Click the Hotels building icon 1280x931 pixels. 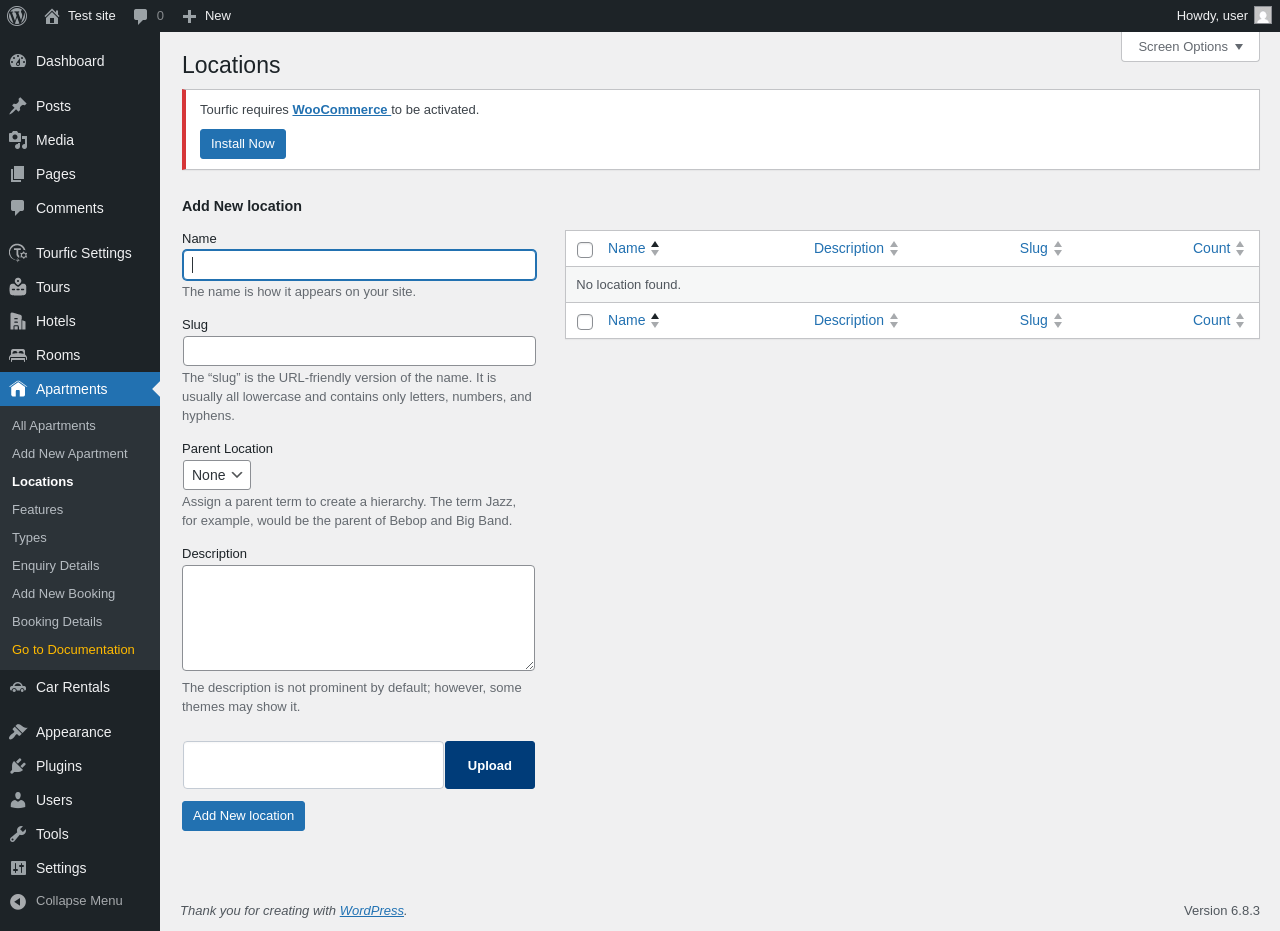coord(18,321)
